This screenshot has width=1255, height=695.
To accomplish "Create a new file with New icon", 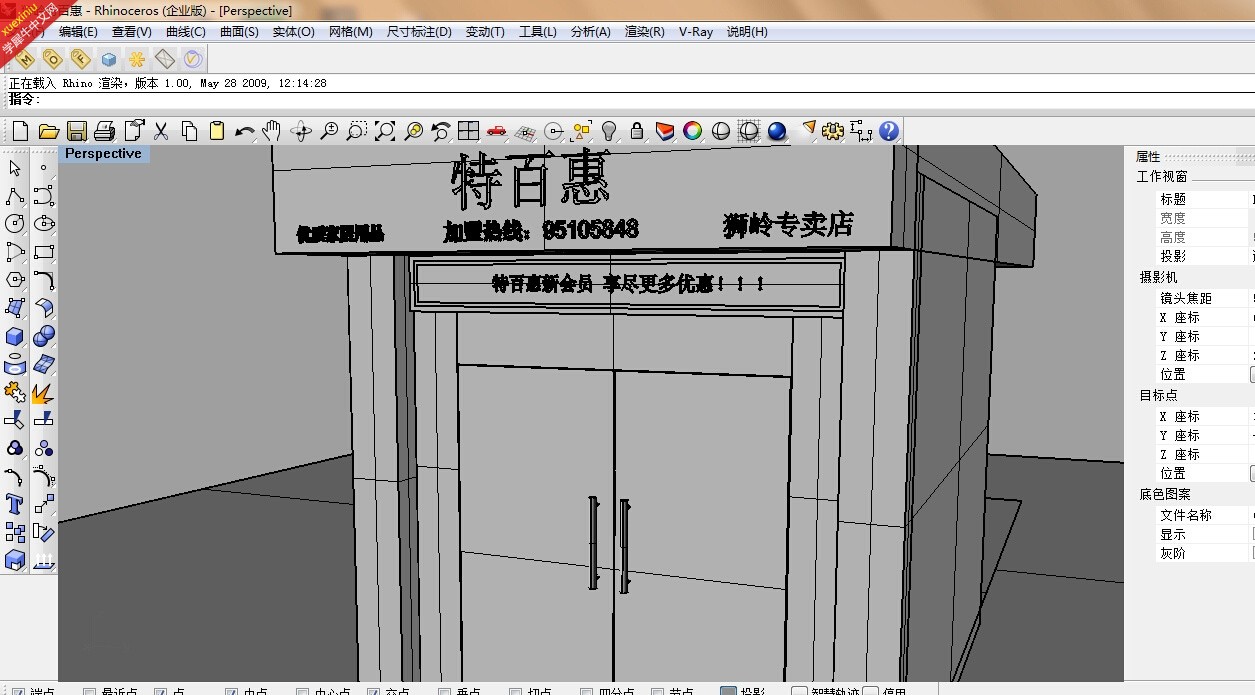I will pos(20,131).
